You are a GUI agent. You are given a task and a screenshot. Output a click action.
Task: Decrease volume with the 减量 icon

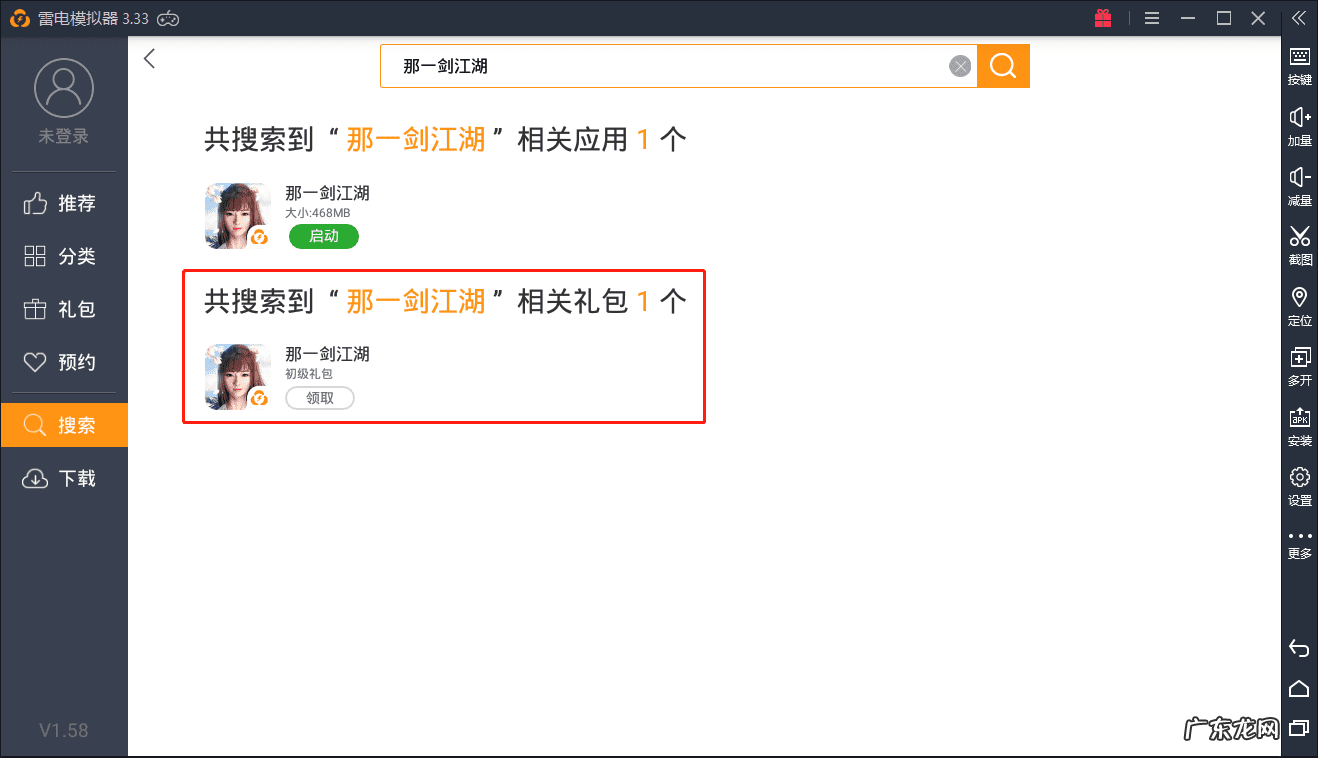pos(1299,184)
